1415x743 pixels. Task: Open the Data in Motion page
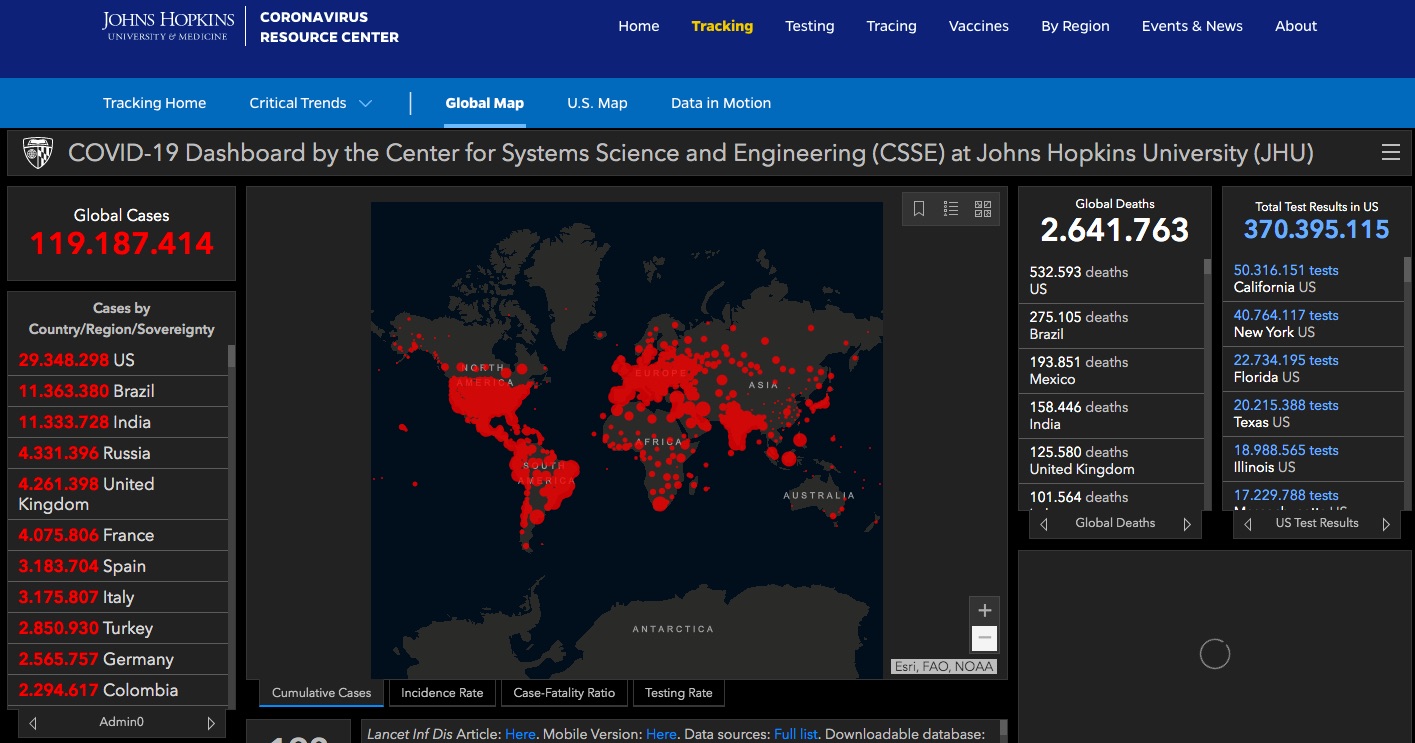720,103
